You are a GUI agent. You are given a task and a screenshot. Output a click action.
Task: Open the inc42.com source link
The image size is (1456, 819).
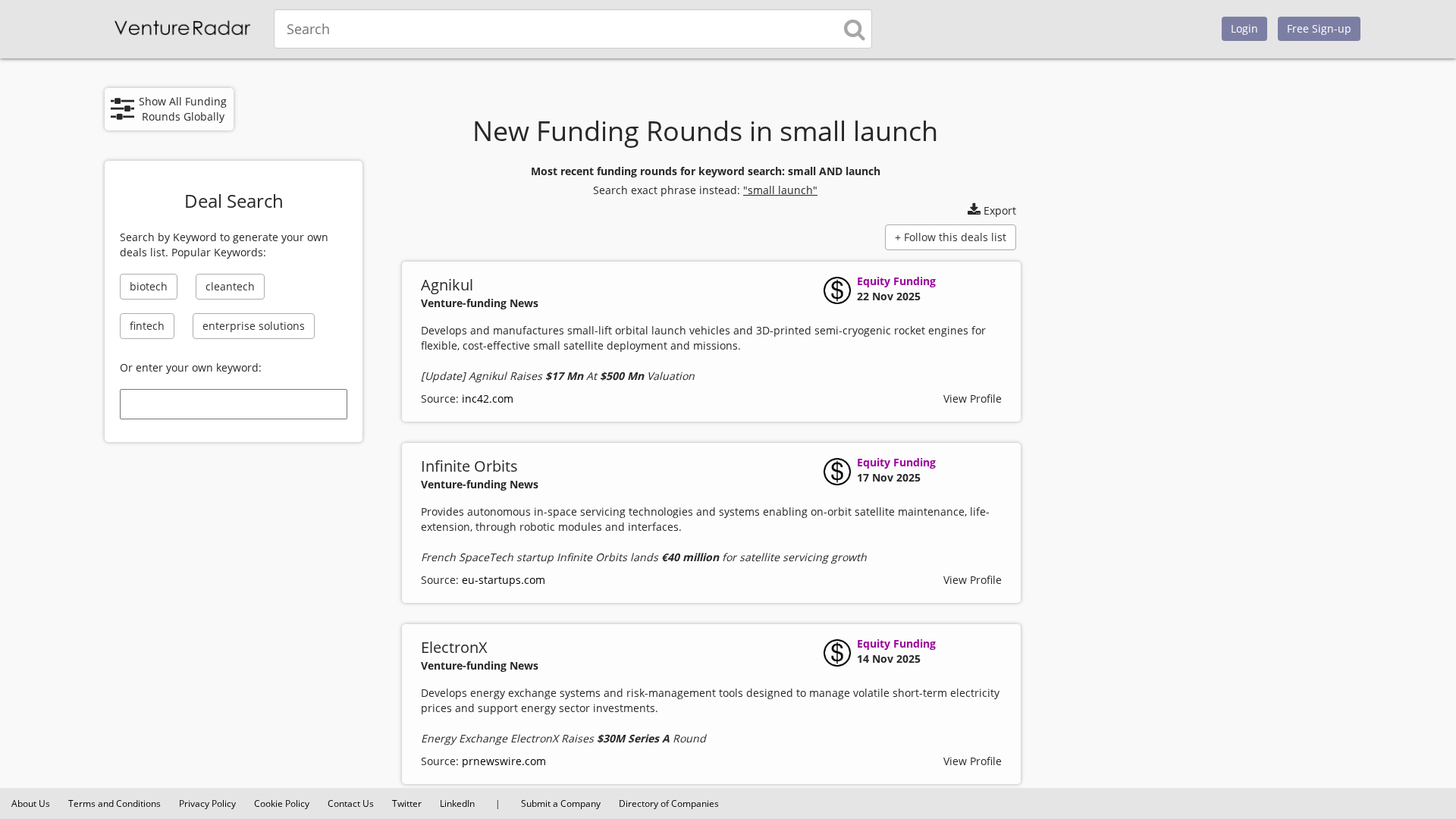487,399
